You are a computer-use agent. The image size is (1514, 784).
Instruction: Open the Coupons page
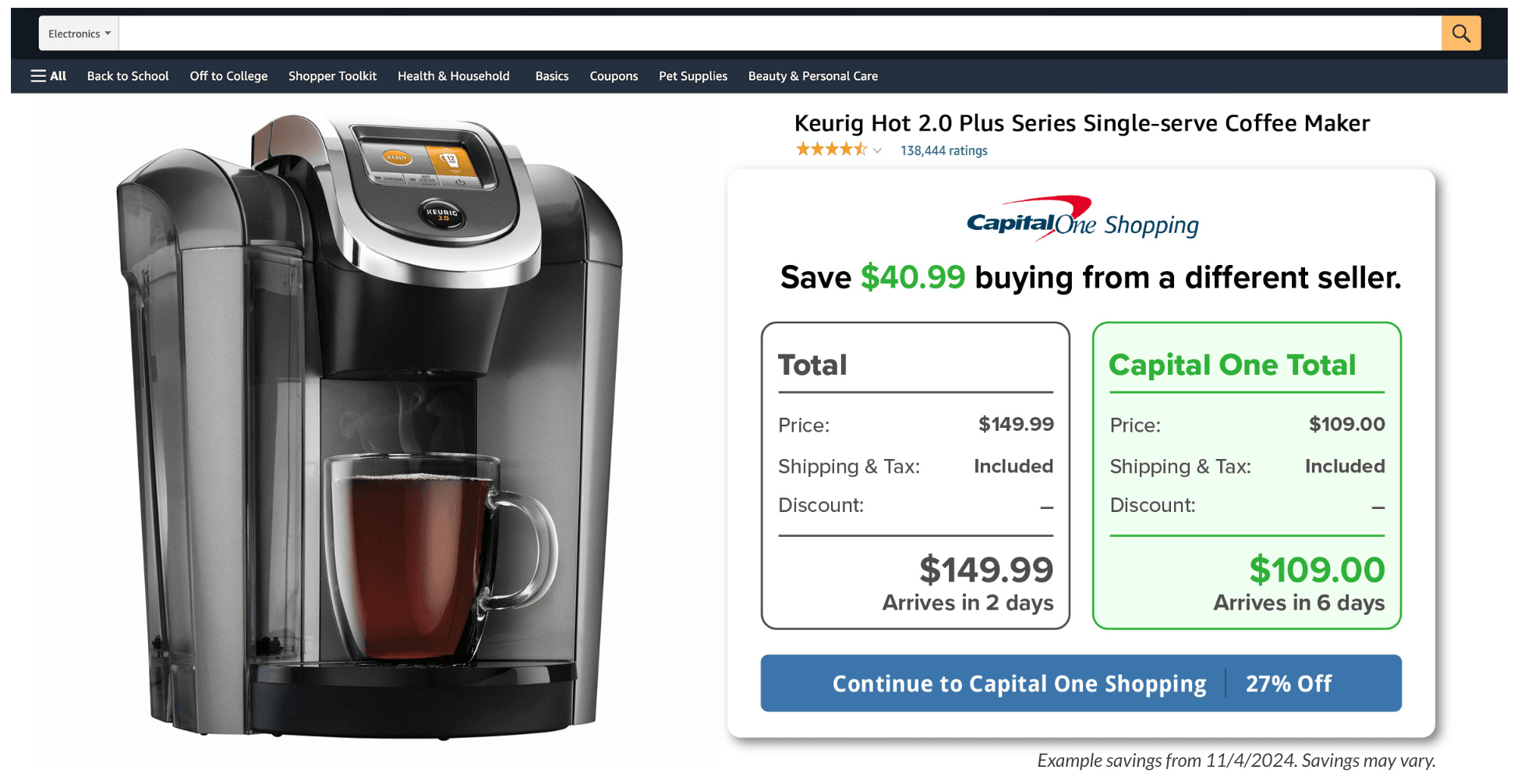point(614,76)
